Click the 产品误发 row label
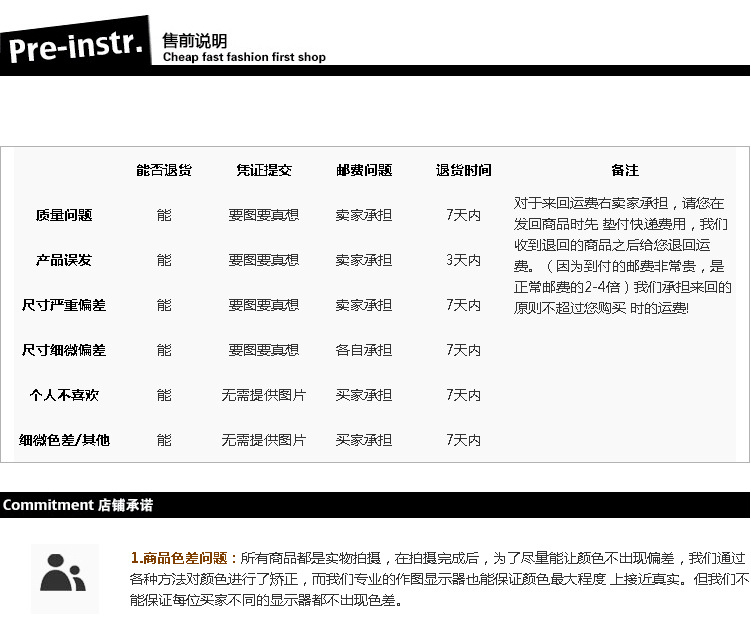 pos(64,260)
